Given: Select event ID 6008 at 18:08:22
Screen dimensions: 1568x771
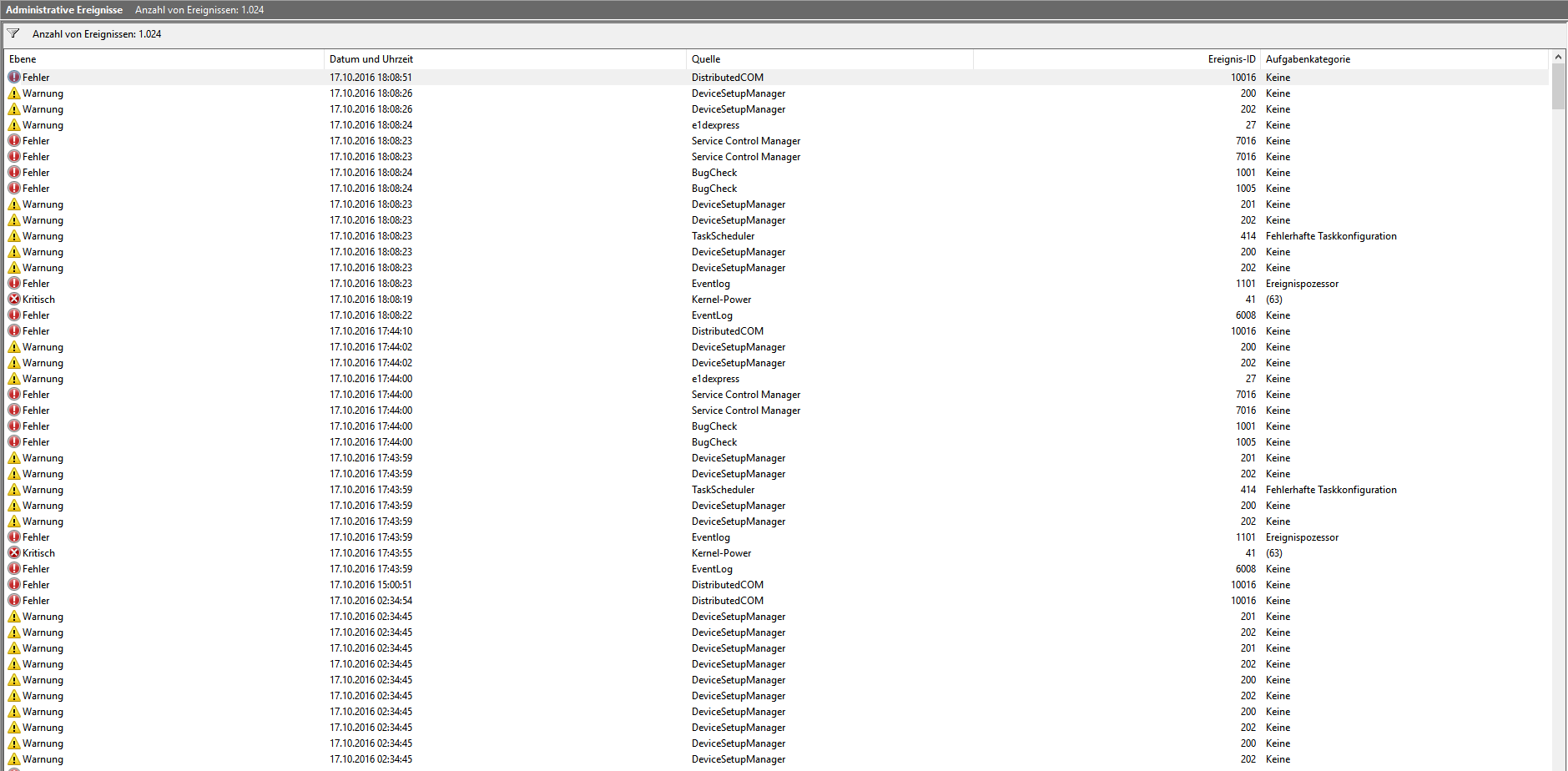Looking at the screenshot, I should coord(1246,315).
